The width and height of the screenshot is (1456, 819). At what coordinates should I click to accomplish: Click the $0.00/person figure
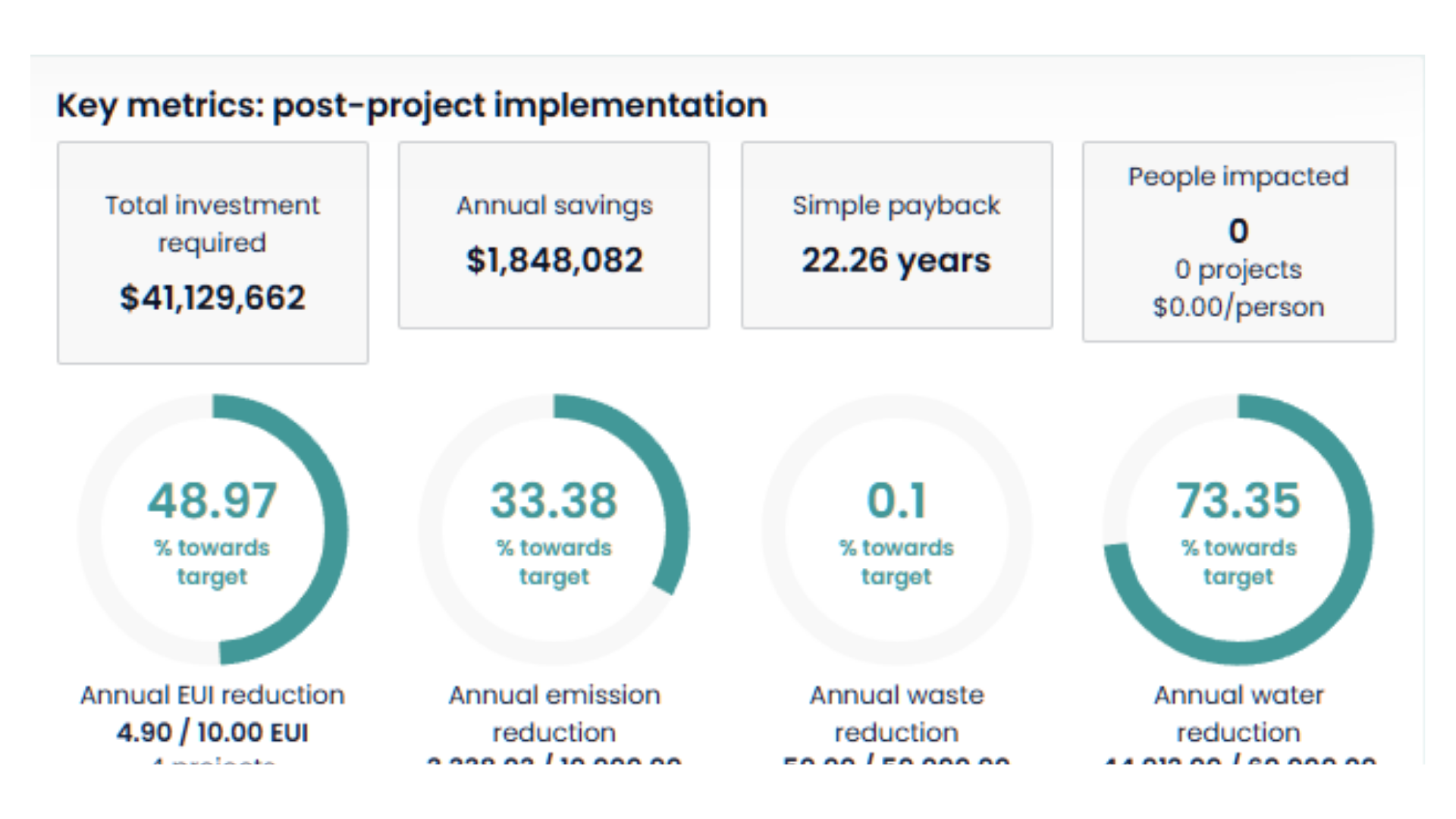[x=1239, y=306]
